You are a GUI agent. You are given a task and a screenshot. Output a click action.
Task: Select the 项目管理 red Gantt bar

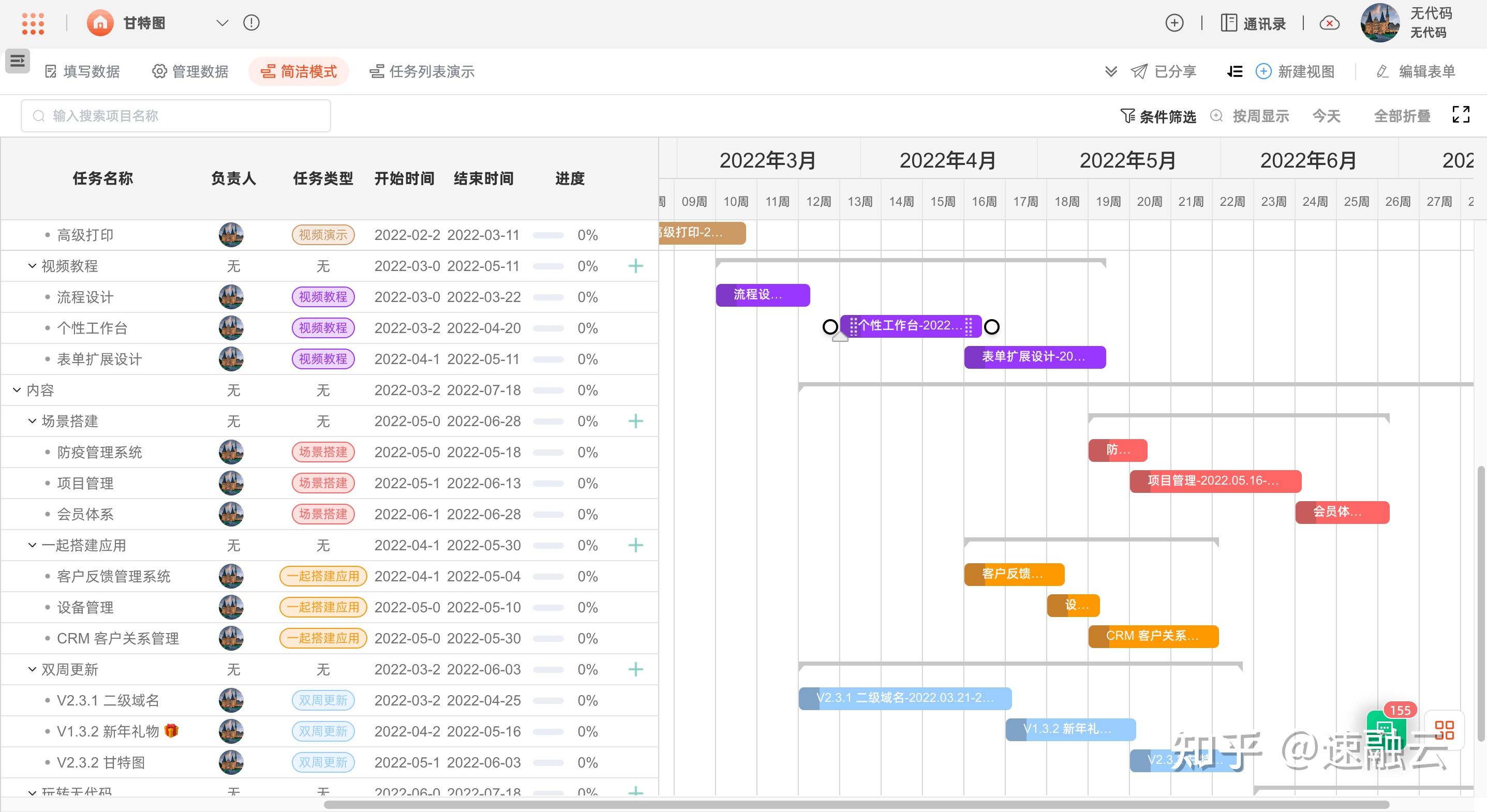coord(1216,482)
